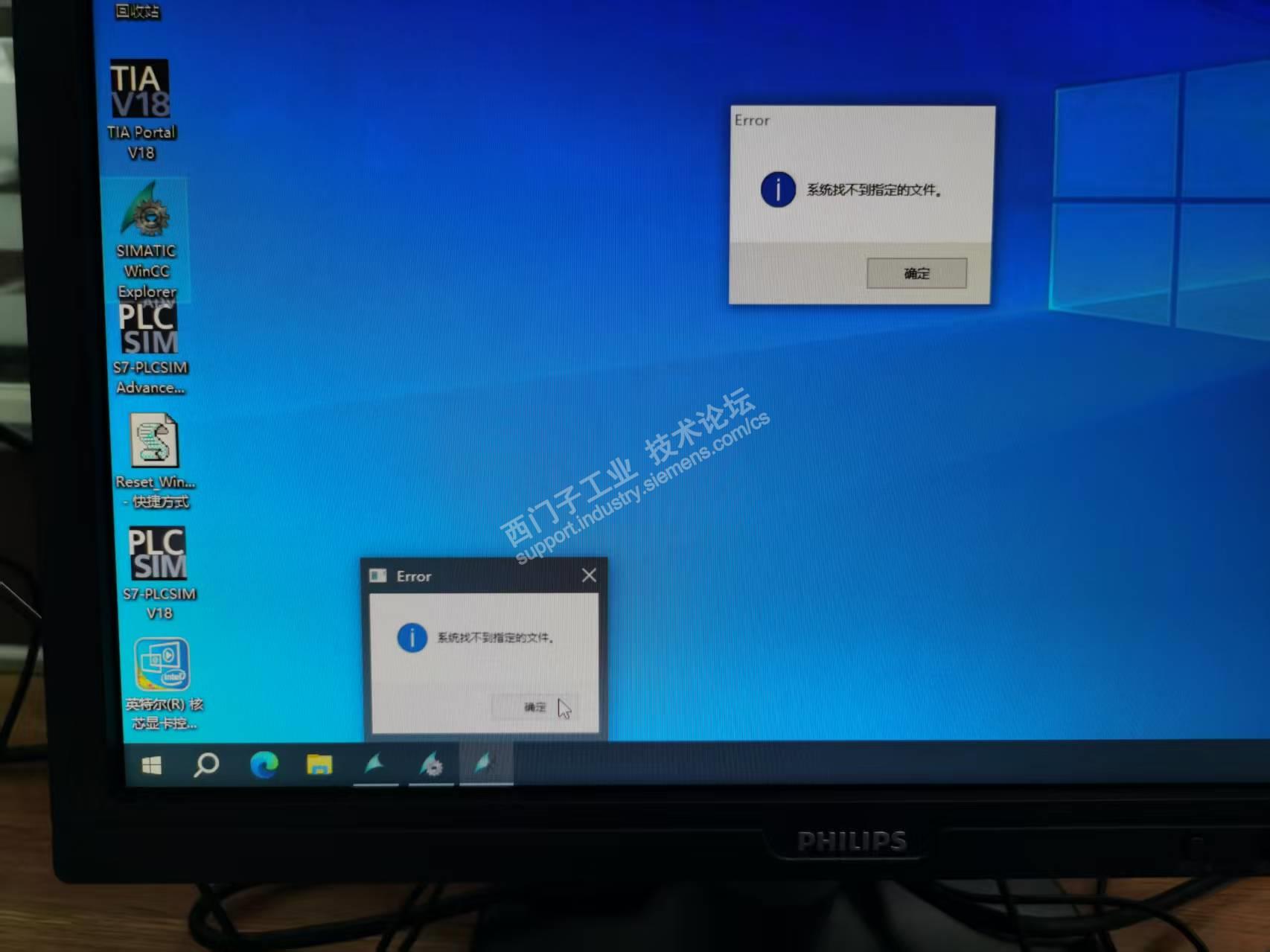The image size is (1270, 952).
Task: Select the Intel graphics control panel desktop icon
Action: point(163,683)
